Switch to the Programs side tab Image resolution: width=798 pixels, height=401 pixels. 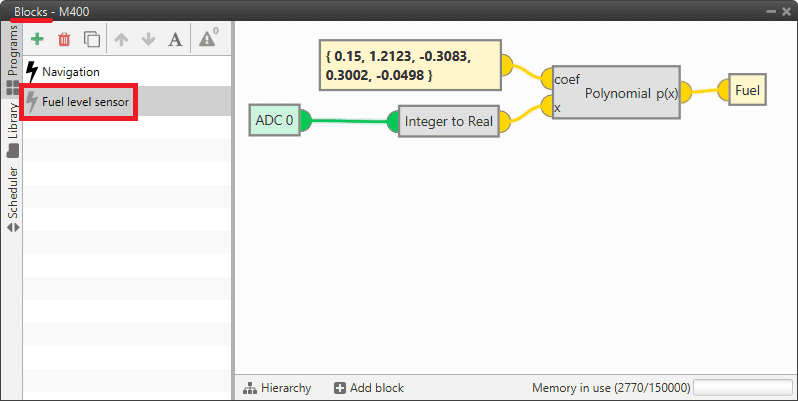12,52
